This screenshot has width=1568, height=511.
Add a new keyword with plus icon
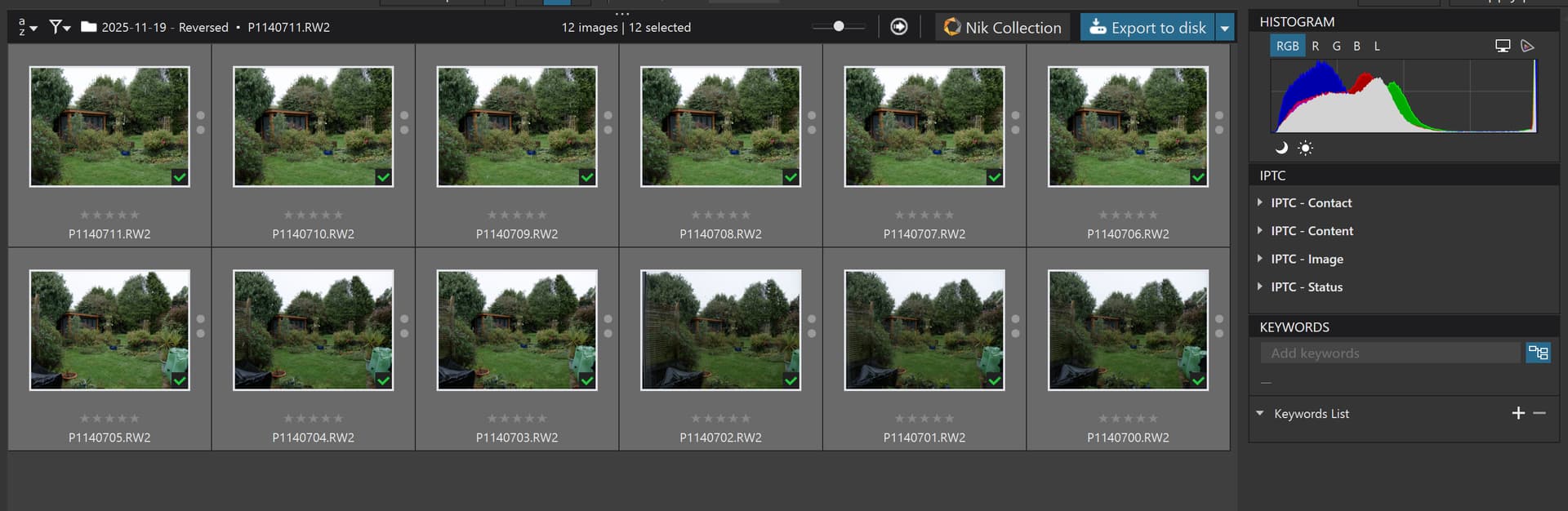(x=1518, y=414)
